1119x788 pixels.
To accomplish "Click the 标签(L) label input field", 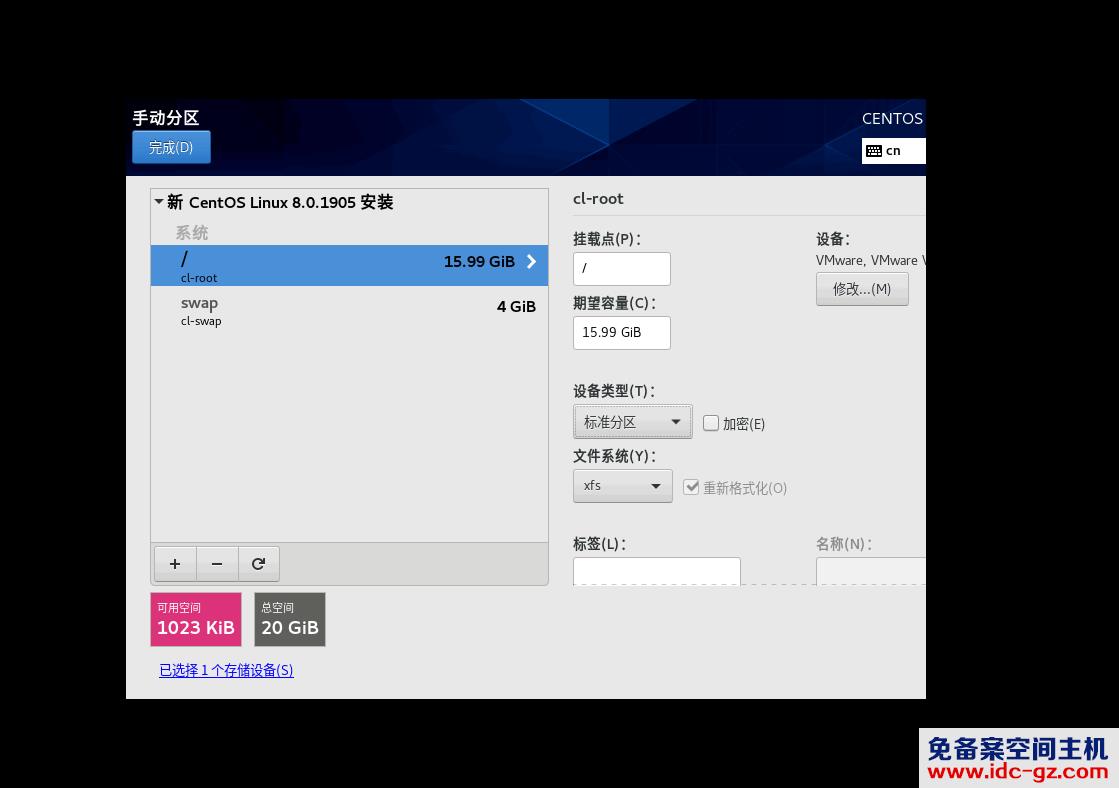I will 657,571.
